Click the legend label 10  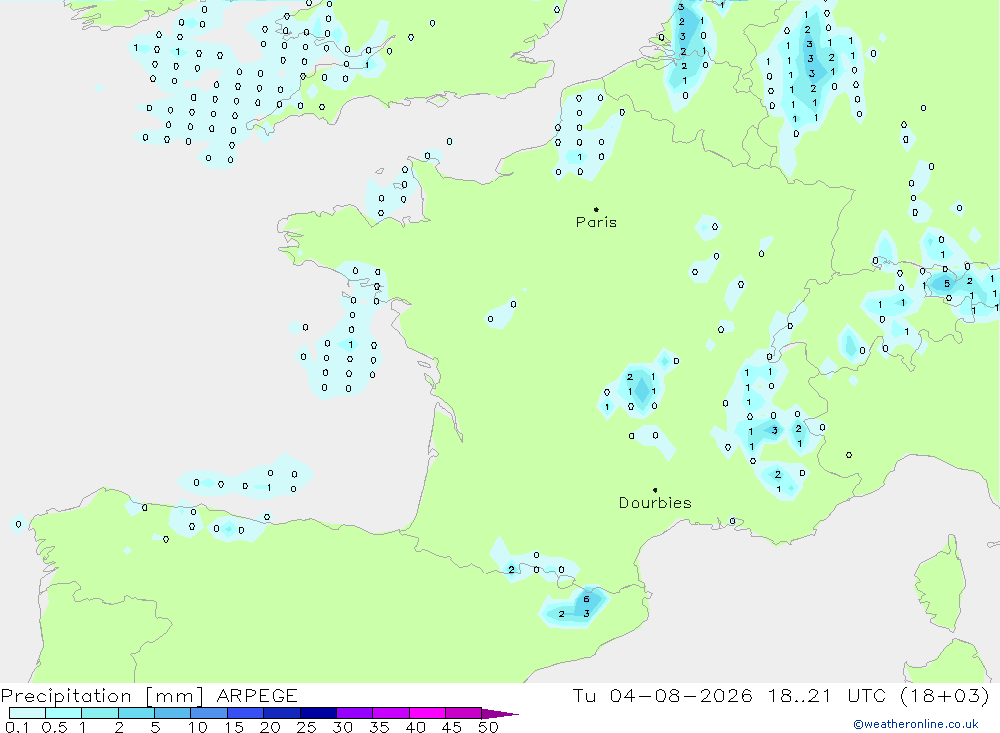(198, 727)
